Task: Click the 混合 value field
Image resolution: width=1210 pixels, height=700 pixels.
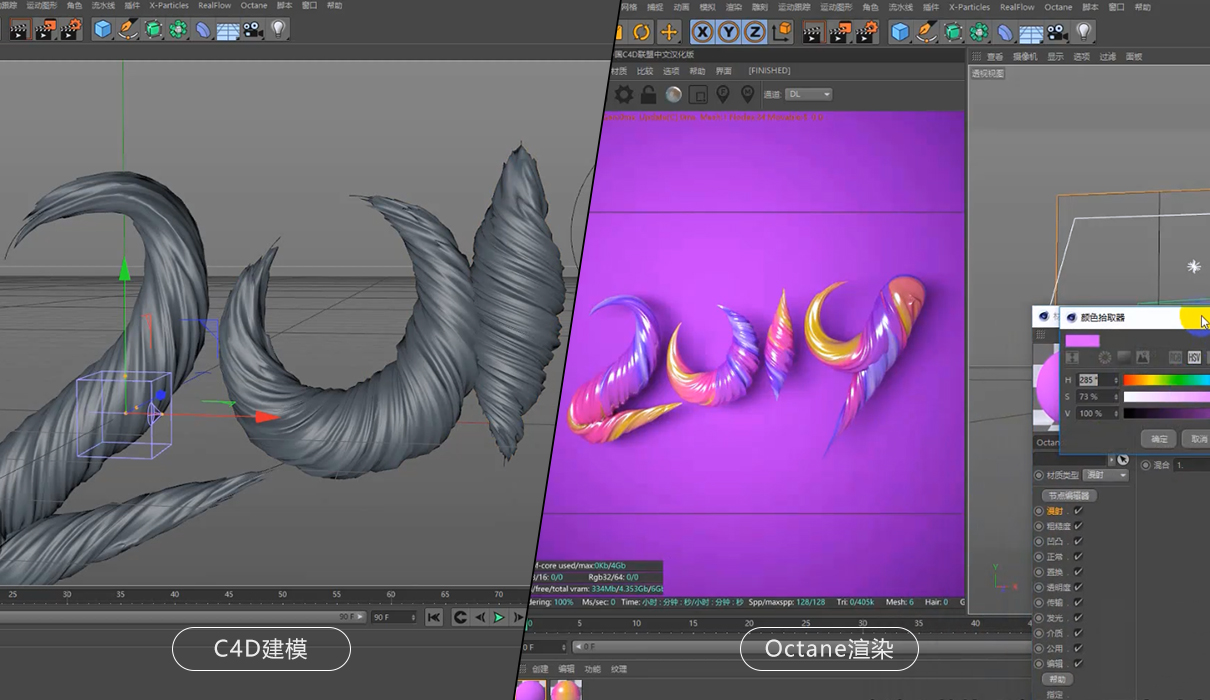Action: click(x=1191, y=465)
